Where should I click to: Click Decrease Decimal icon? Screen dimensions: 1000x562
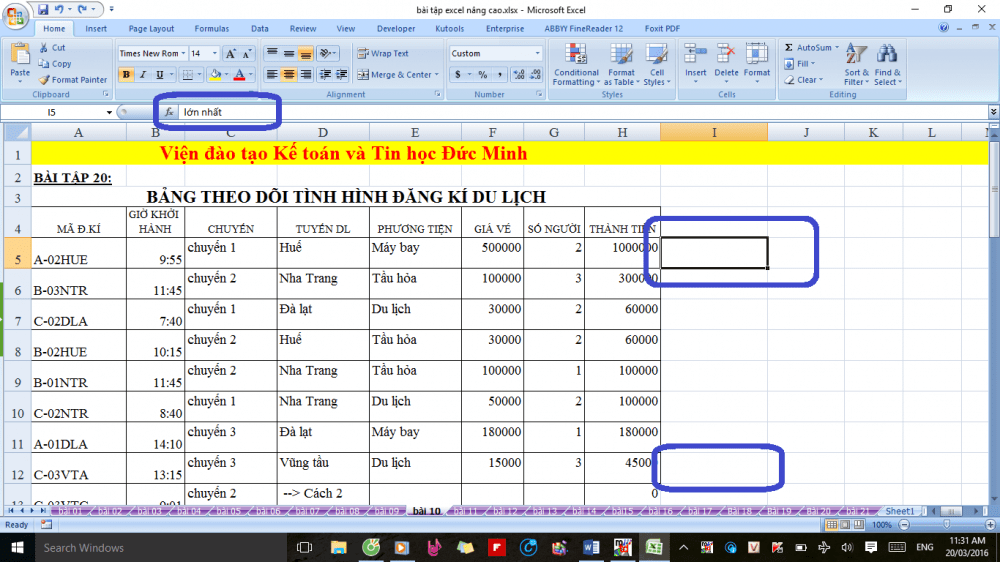(535, 75)
